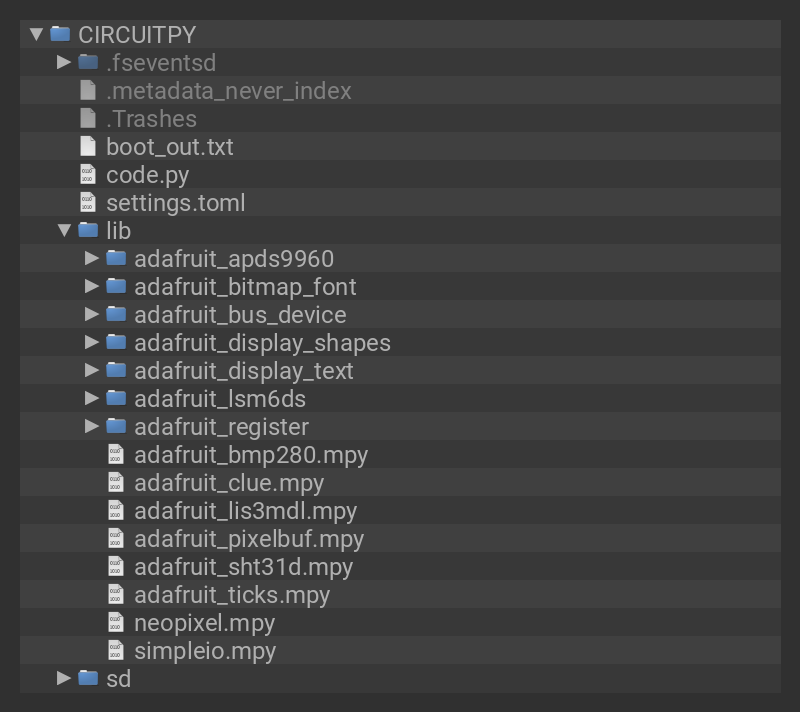This screenshot has width=800, height=712.
Task: Click the adafruit_clue.mpy file icon
Action: (x=117, y=483)
